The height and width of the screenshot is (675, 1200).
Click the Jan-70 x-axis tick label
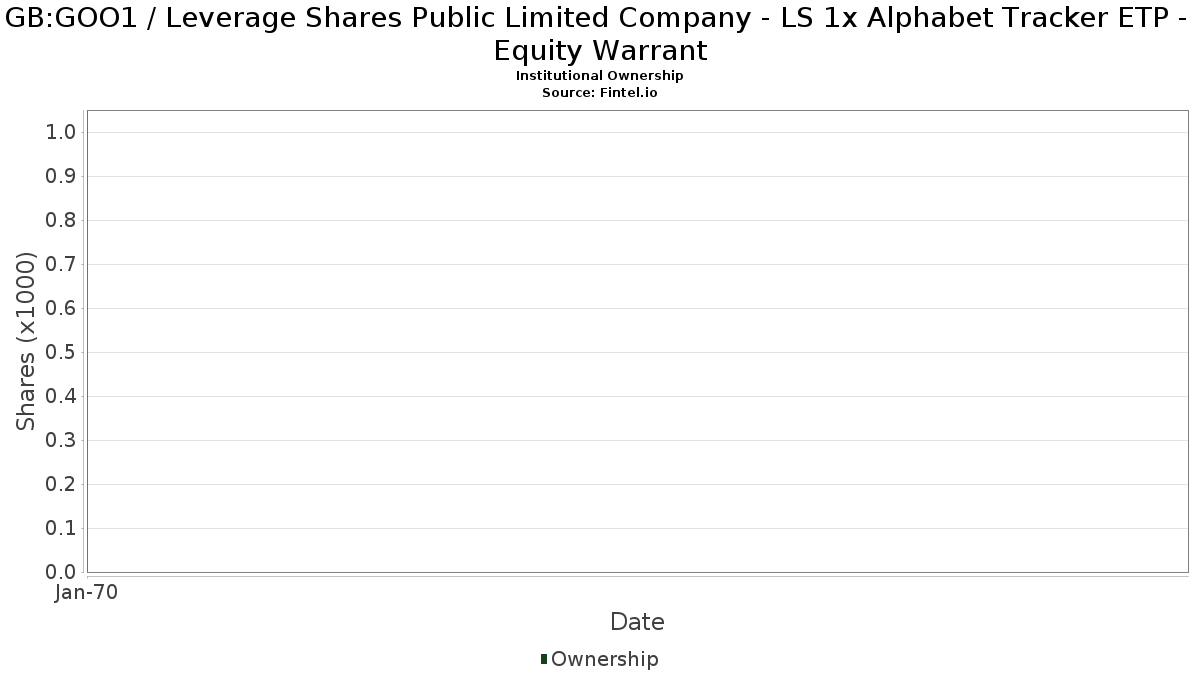point(87,593)
